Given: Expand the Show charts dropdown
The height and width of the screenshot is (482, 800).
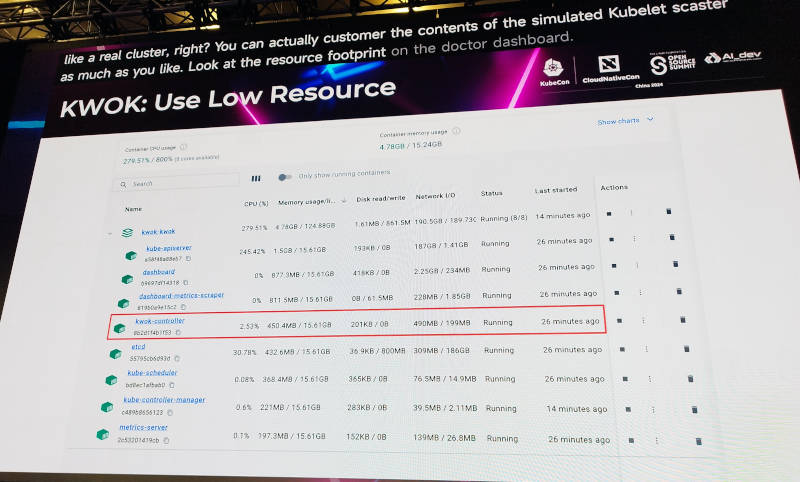Looking at the screenshot, I should tap(626, 121).
